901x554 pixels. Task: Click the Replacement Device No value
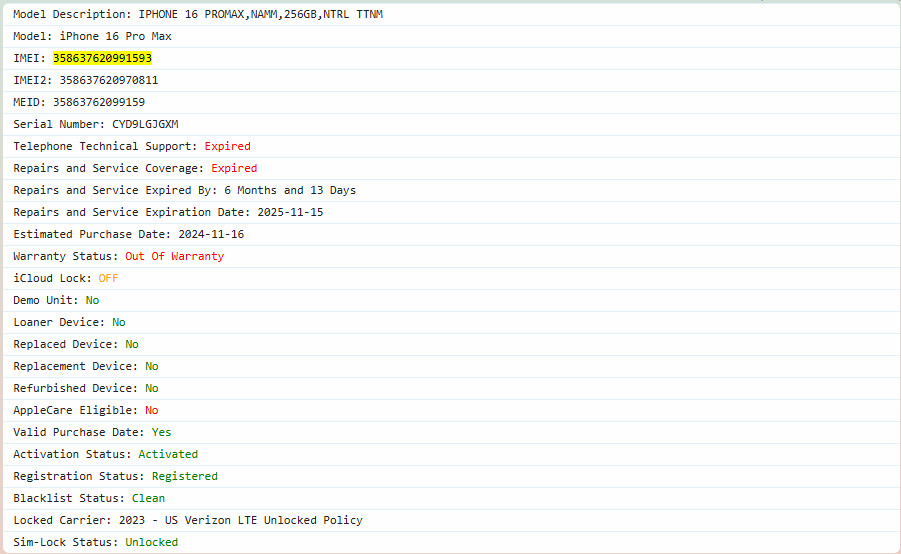point(152,366)
